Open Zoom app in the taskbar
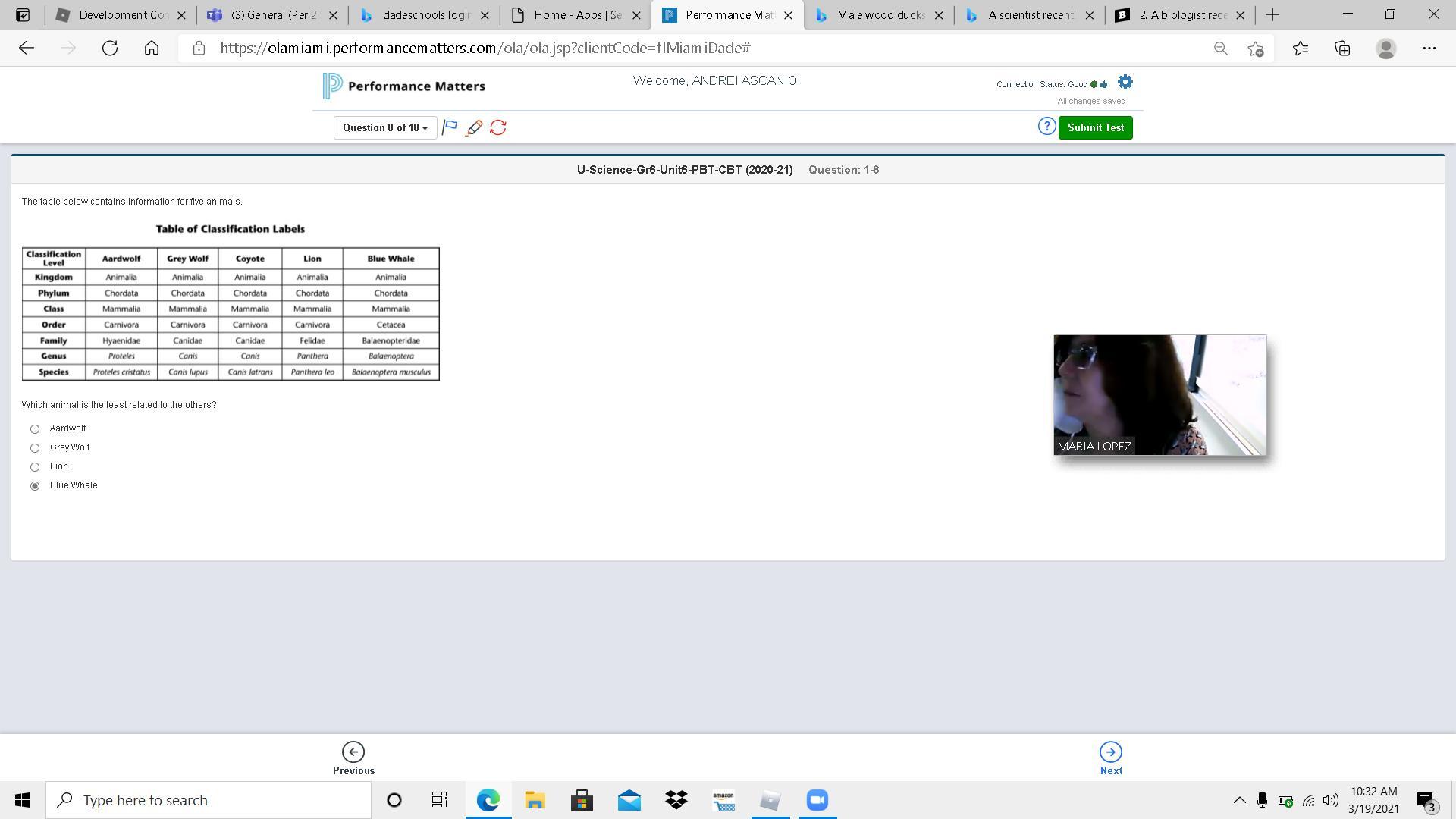Screen dimensions: 1456x819 817,800
